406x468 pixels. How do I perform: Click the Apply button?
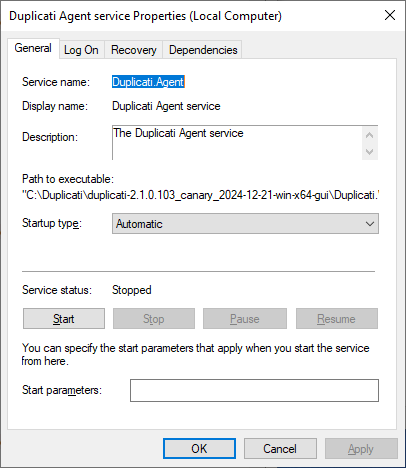[x=361, y=449]
